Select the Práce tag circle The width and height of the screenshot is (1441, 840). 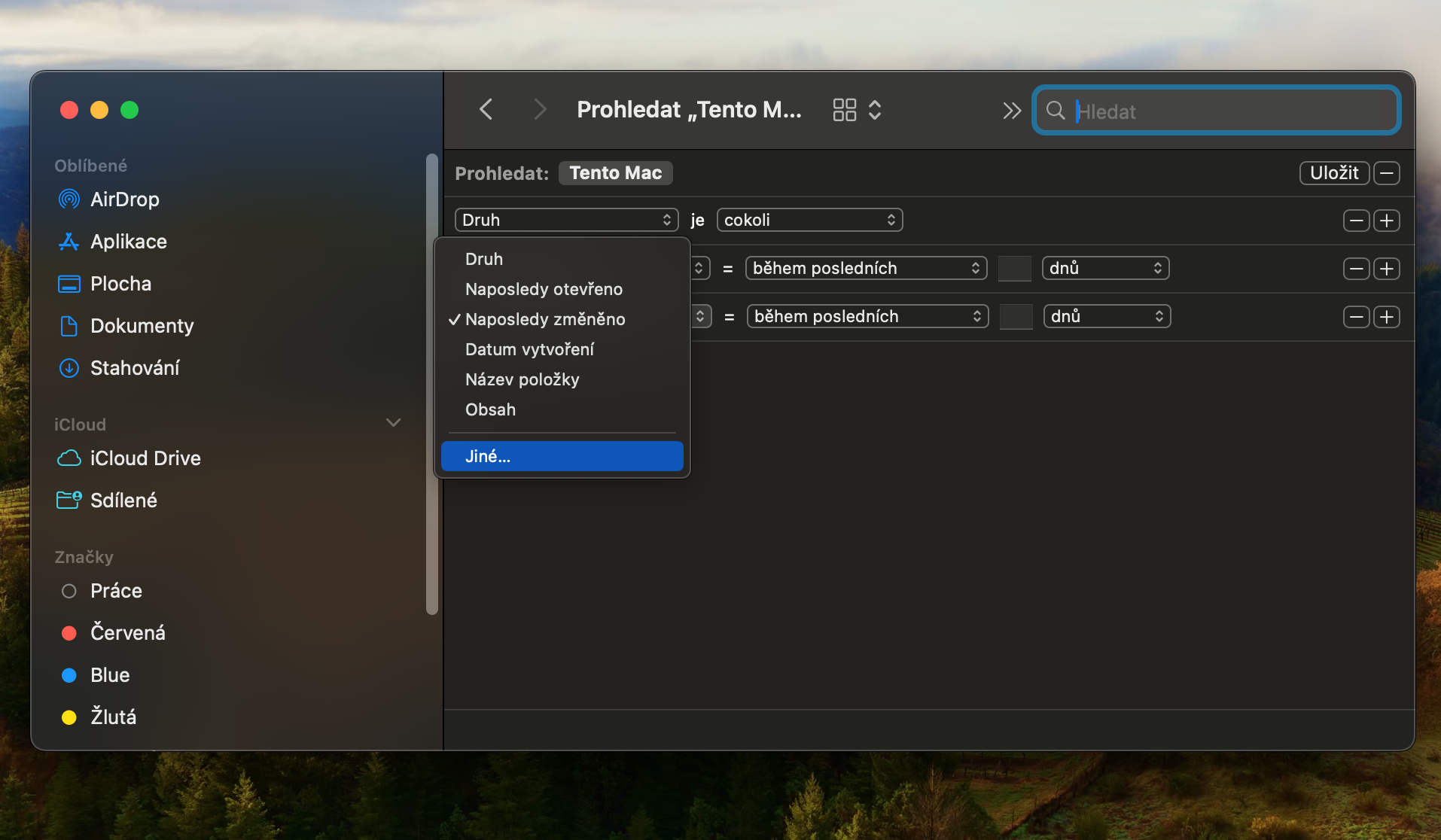click(69, 591)
